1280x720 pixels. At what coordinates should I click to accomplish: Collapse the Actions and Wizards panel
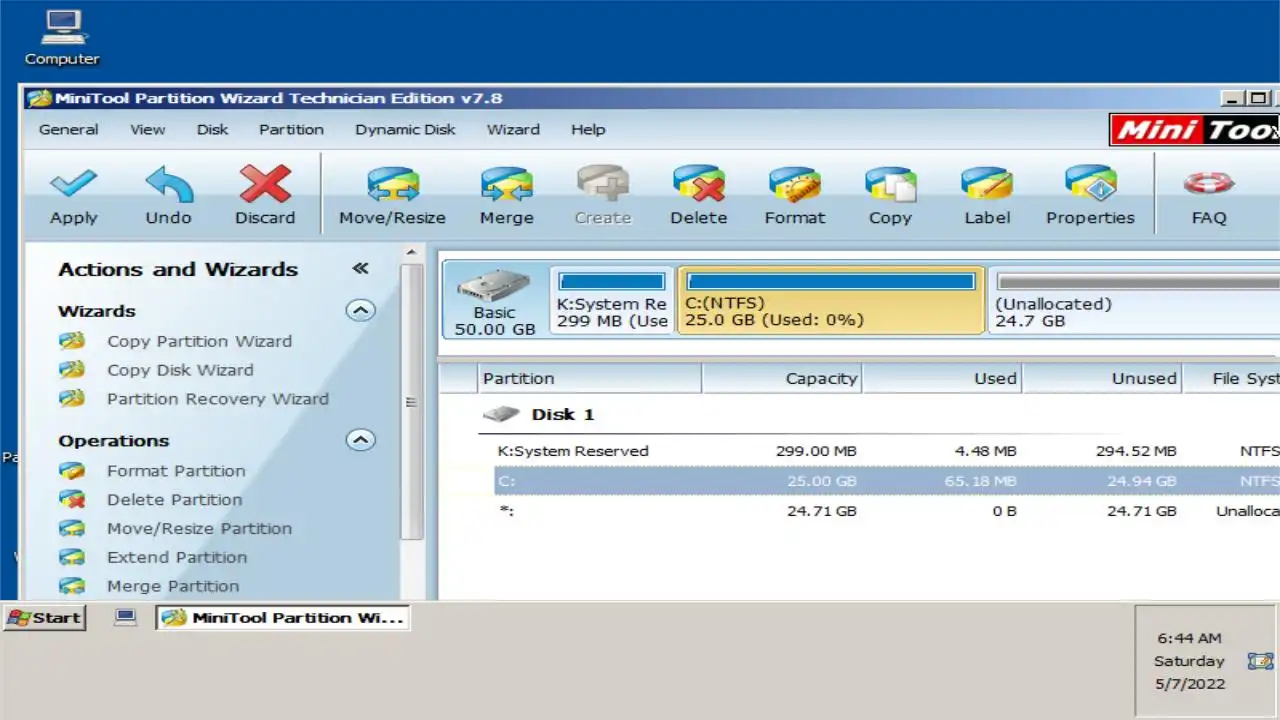pyautogui.click(x=360, y=268)
